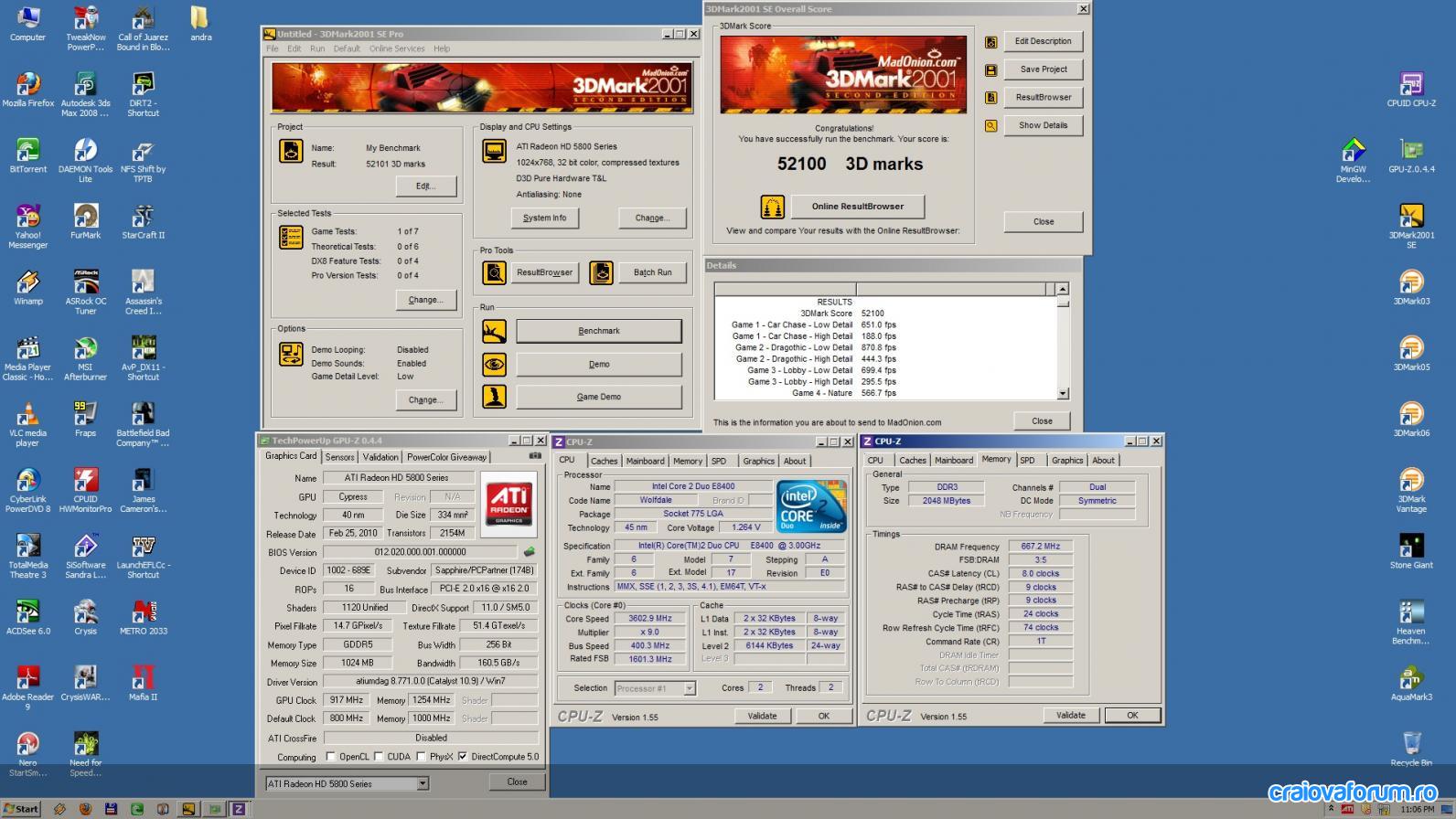1456x819 pixels.
Task: Click the Game Demo joystick icon
Action: (x=495, y=397)
